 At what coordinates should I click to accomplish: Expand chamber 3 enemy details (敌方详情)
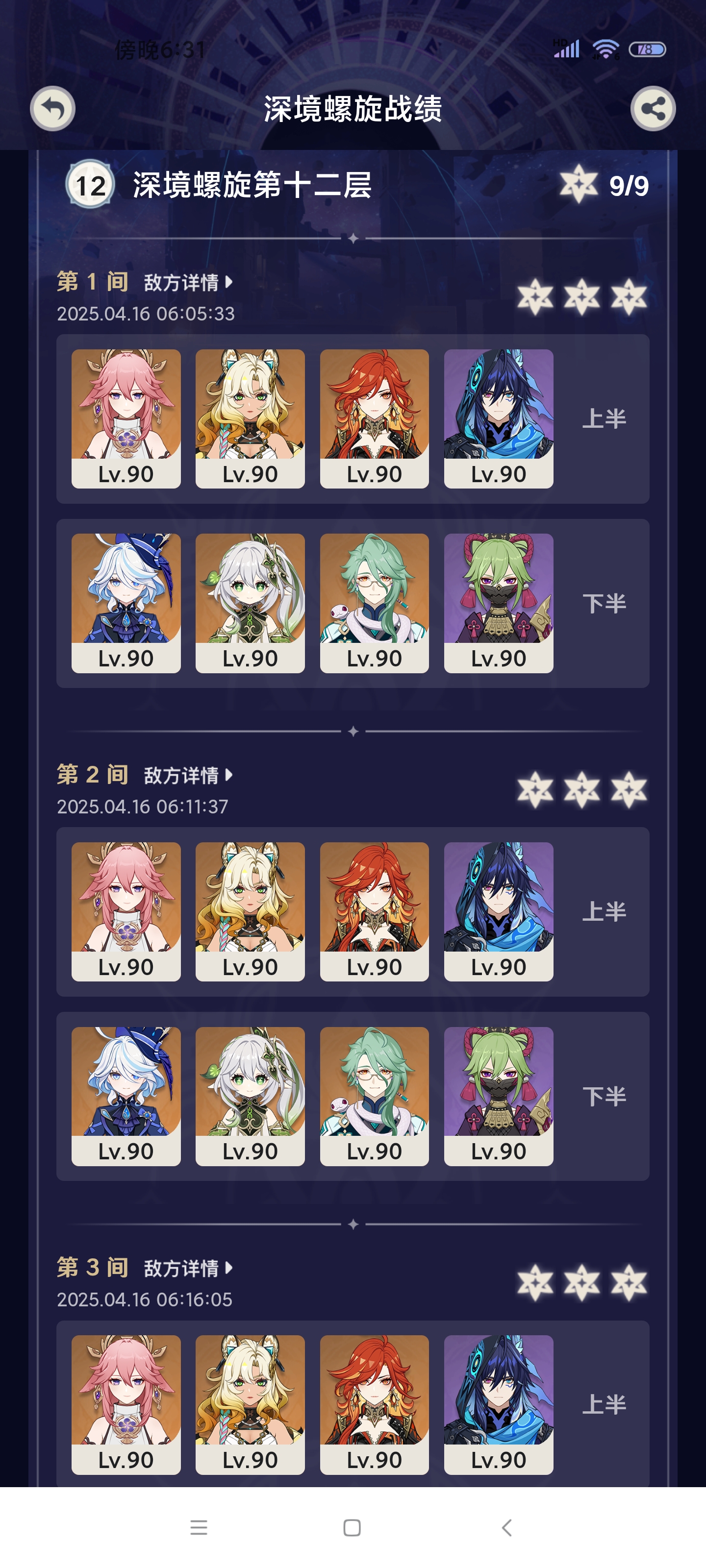click(x=188, y=1269)
